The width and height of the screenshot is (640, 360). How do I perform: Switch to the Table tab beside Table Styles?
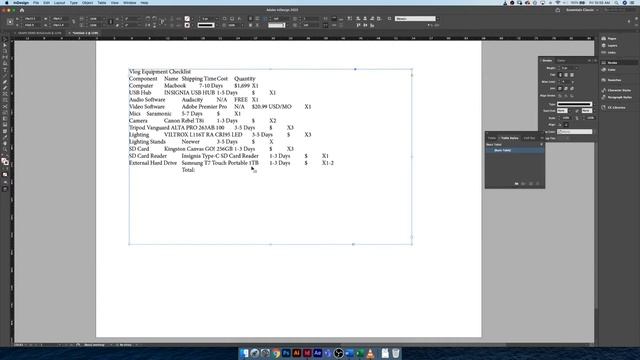pyautogui.click(x=492, y=138)
